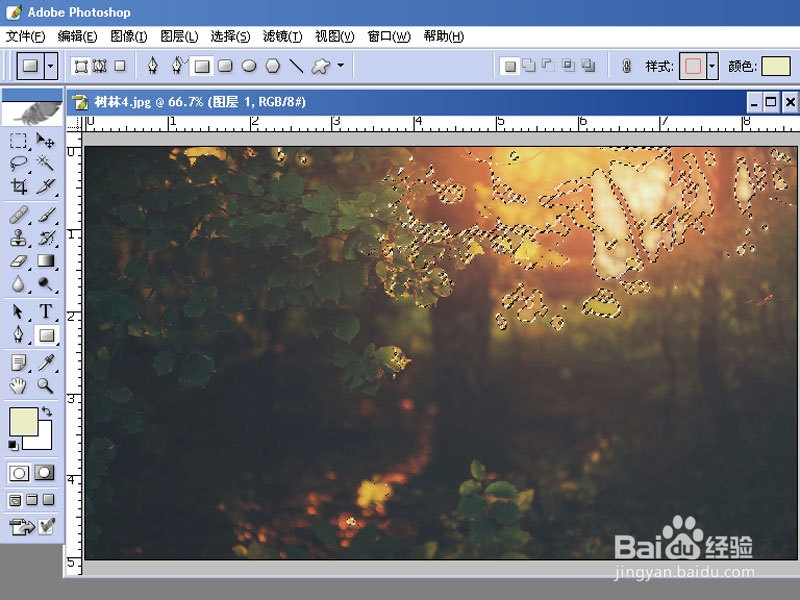Open the 图像(I) menu
800x600 pixels.
pos(129,36)
